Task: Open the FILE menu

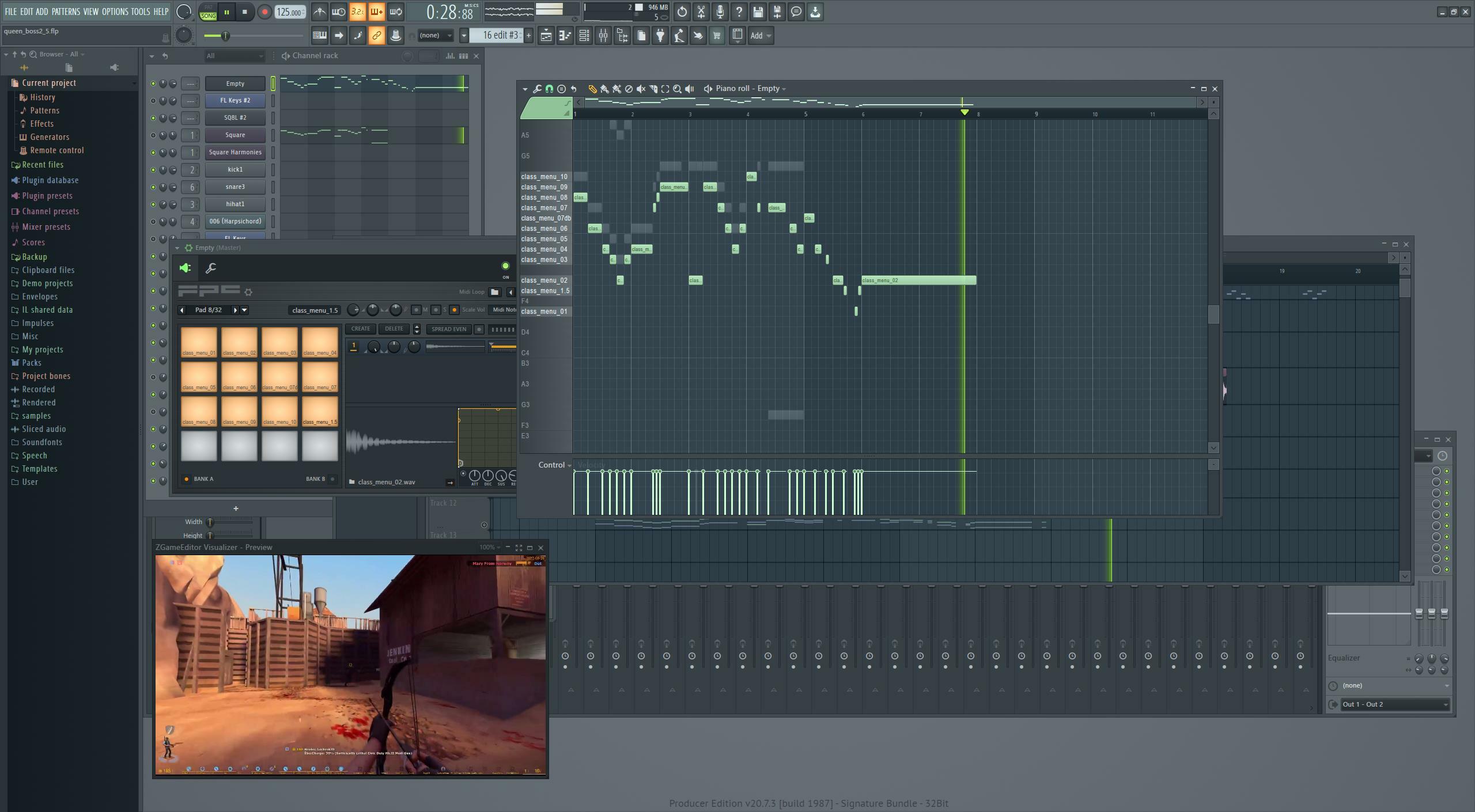Action: pos(11,12)
